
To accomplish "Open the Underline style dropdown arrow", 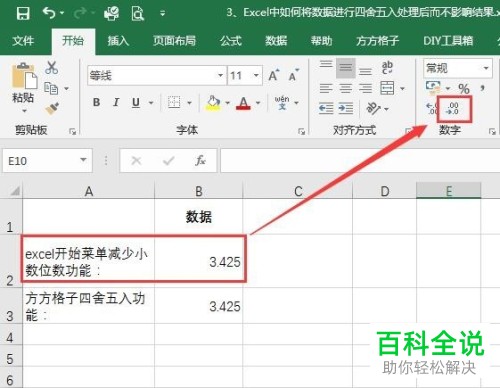I will pyautogui.click(x=151, y=103).
